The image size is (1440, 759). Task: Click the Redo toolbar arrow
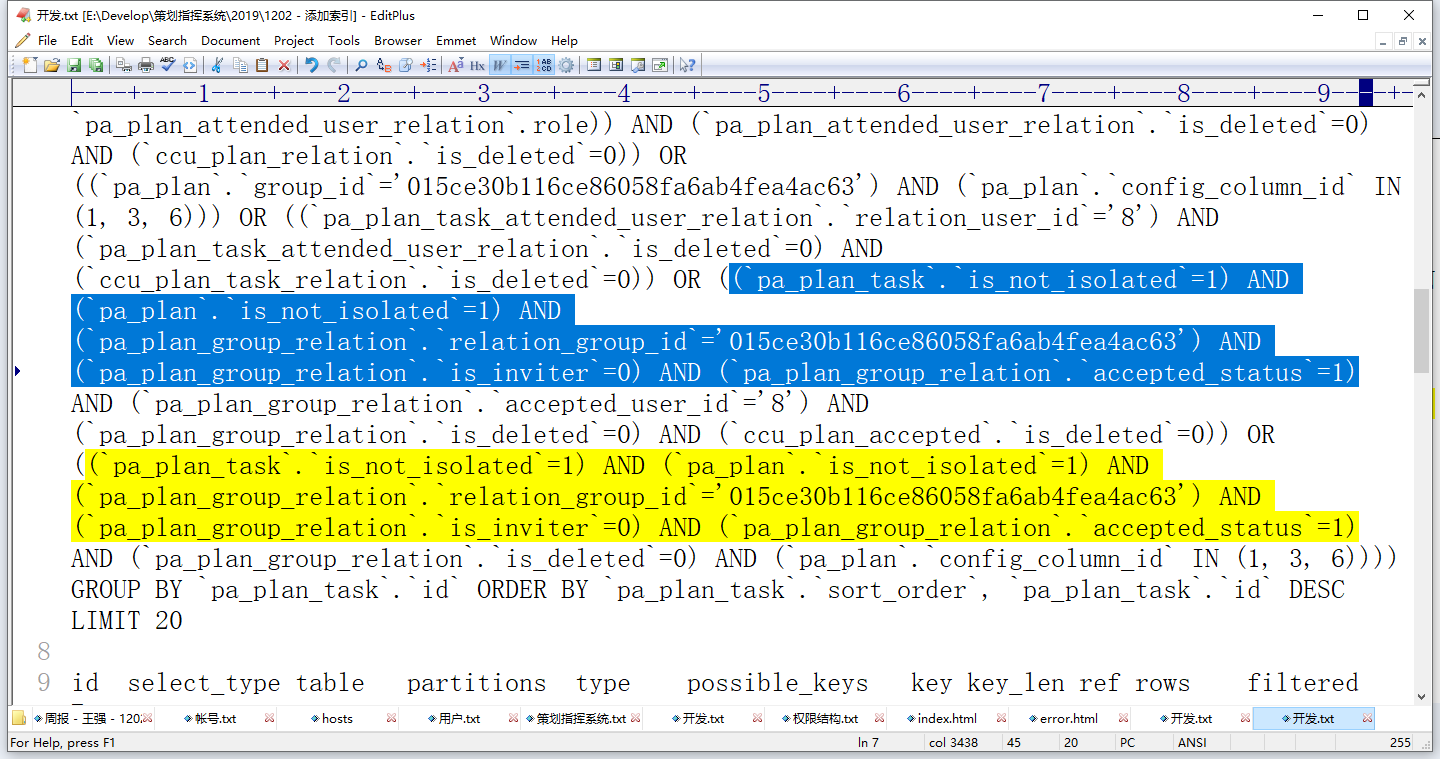tap(334, 65)
